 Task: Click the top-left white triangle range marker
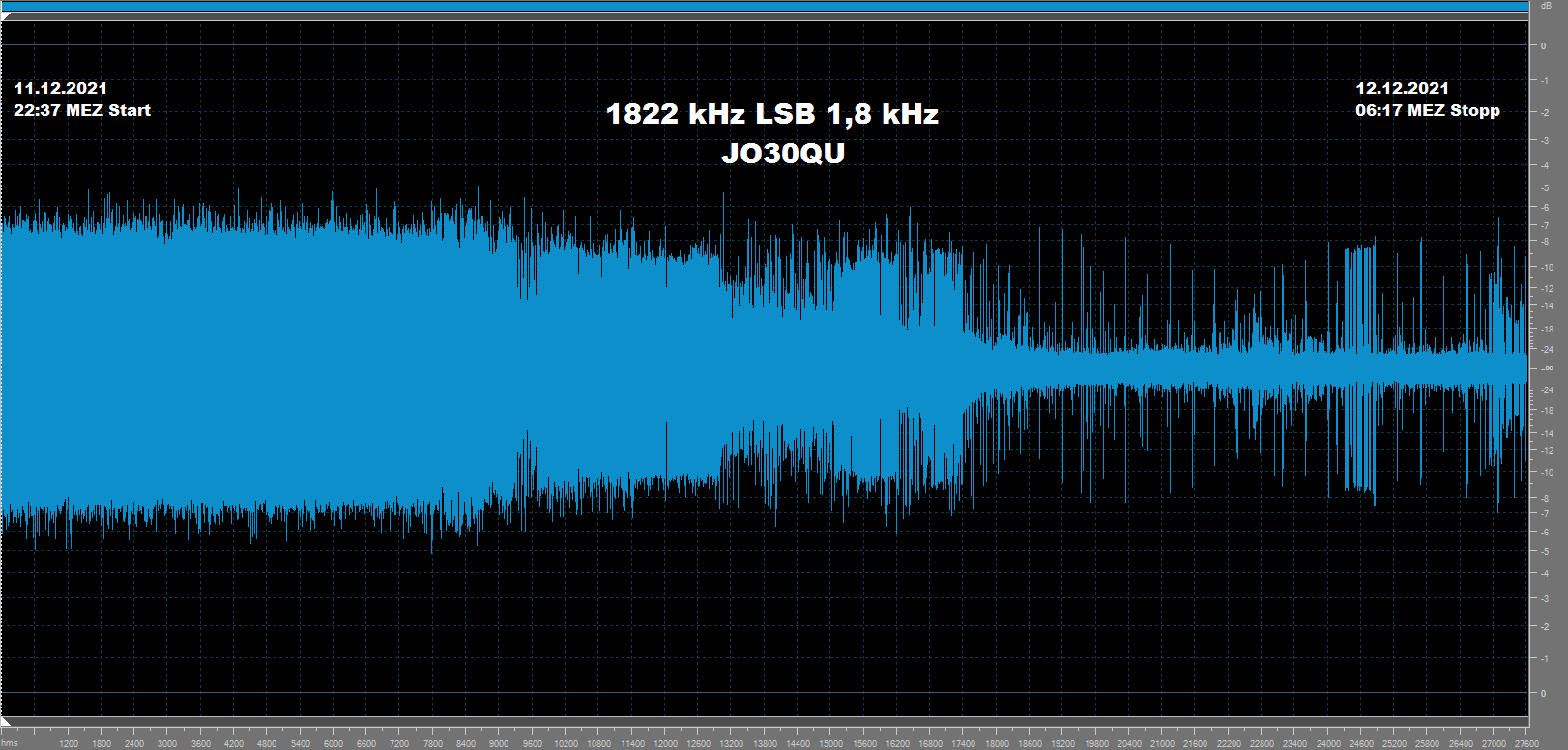tap(7, 17)
